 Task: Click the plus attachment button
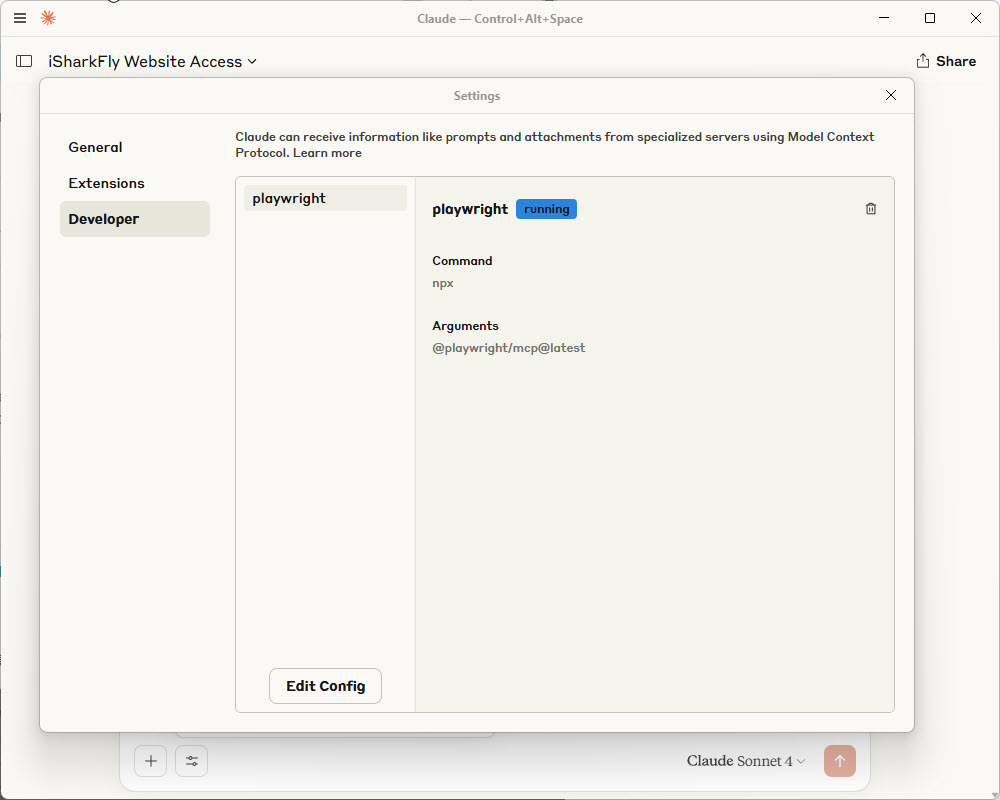[x=151, y=760]
